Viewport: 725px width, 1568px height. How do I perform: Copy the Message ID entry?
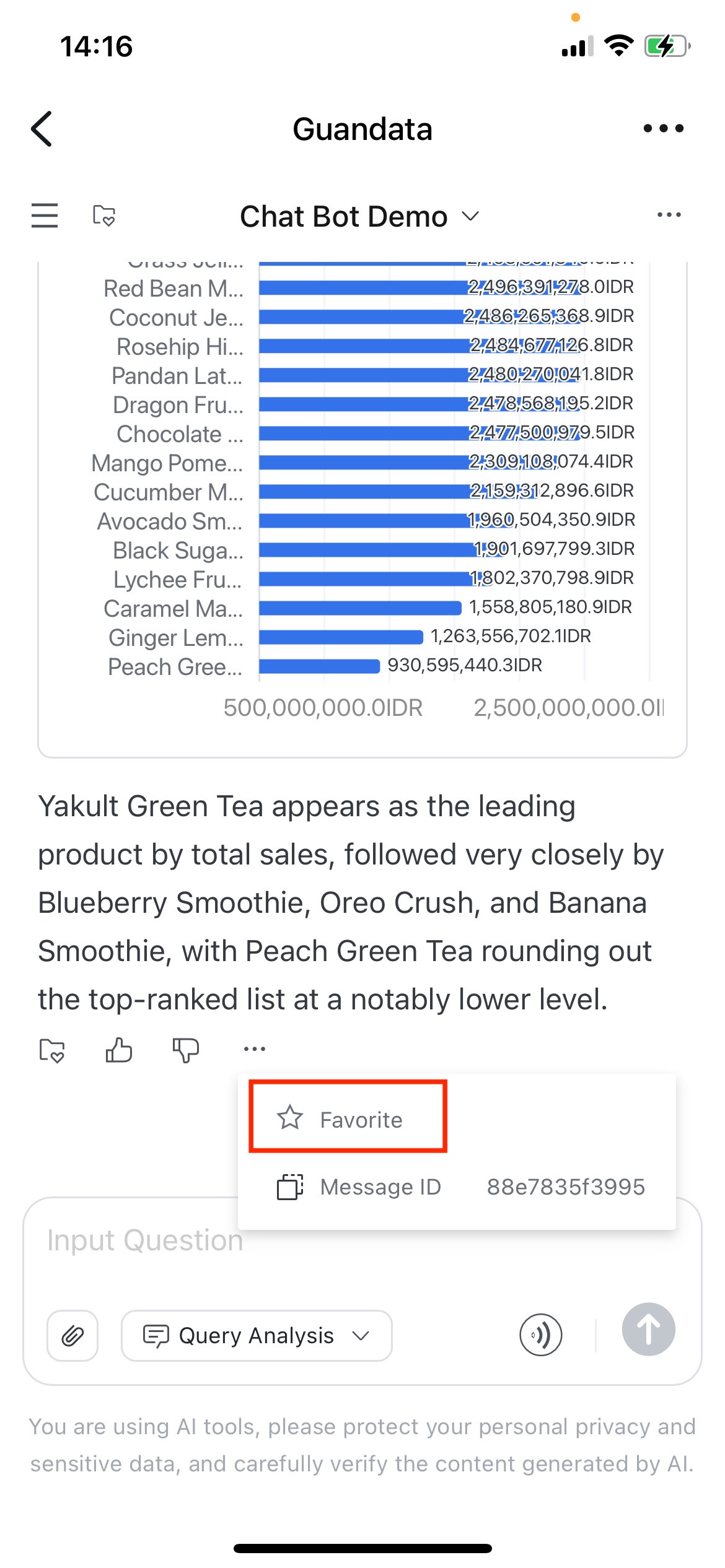[x=457, y=1187]
